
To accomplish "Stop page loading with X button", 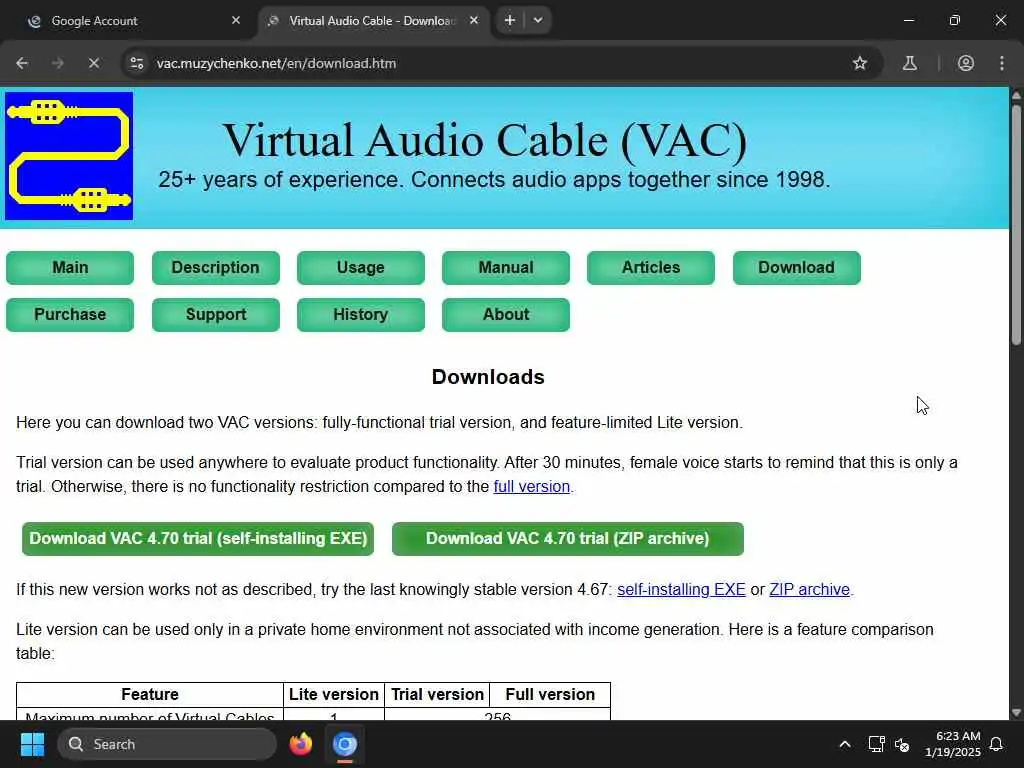I will click(94, 63).
